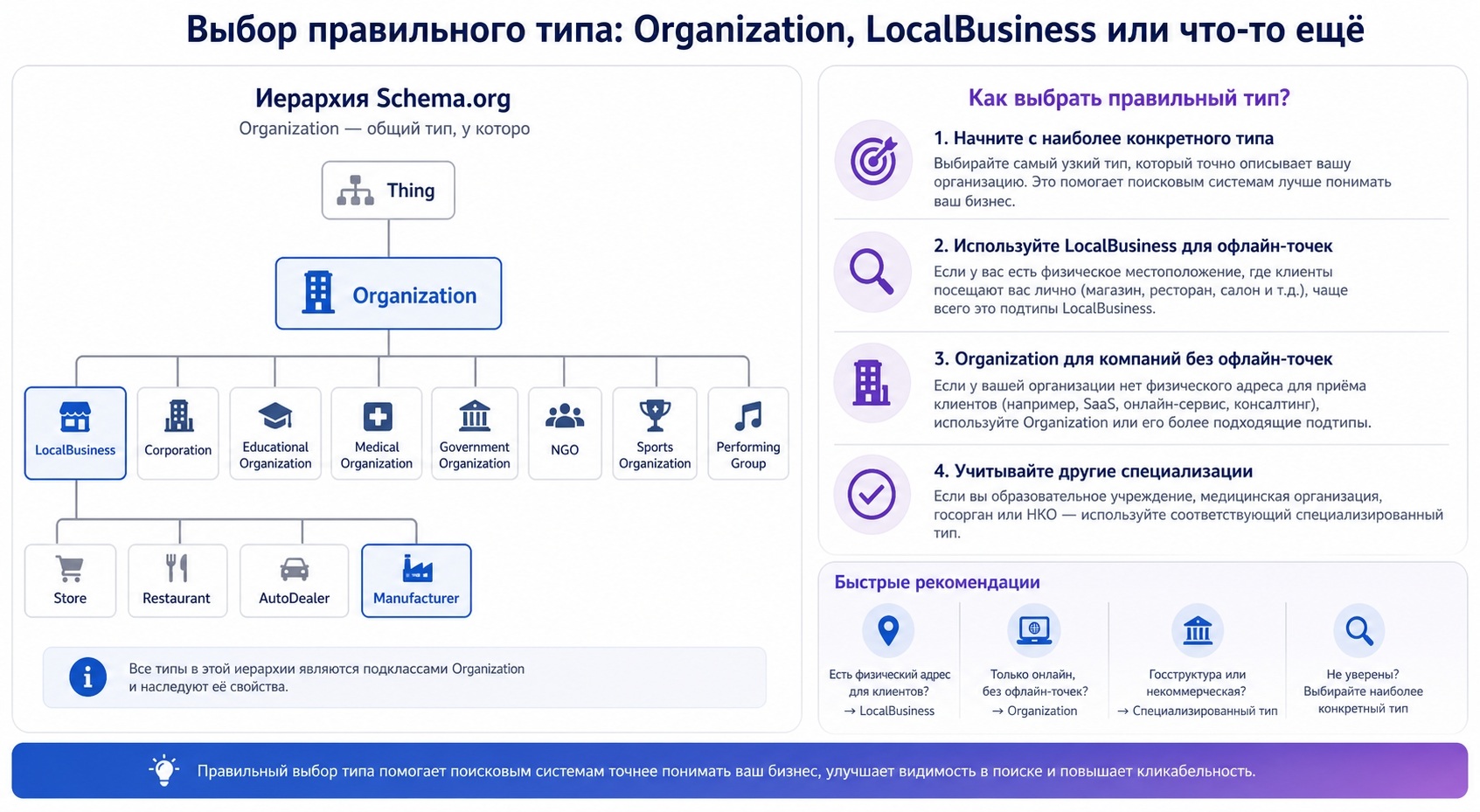Click the Corporation building icon
Viewport: 1480px width, 812px height.
tap(179, 416)
